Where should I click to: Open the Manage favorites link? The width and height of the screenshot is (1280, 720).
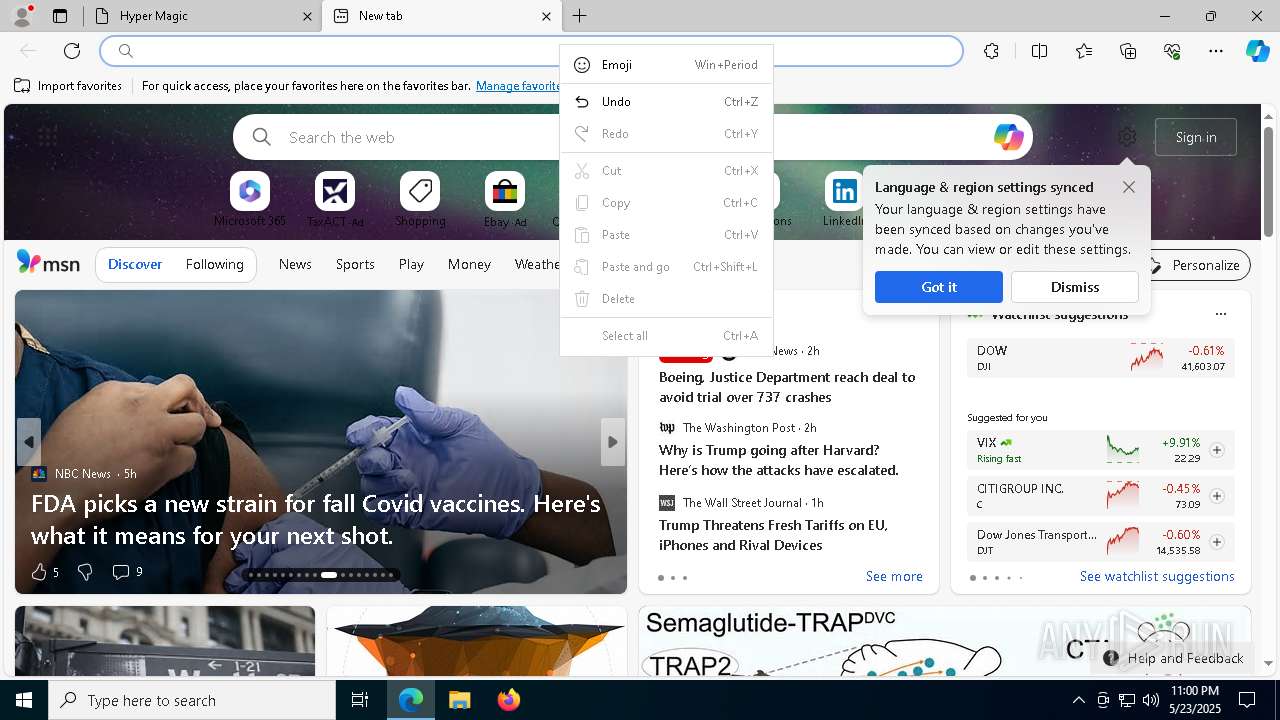(518, 86)
